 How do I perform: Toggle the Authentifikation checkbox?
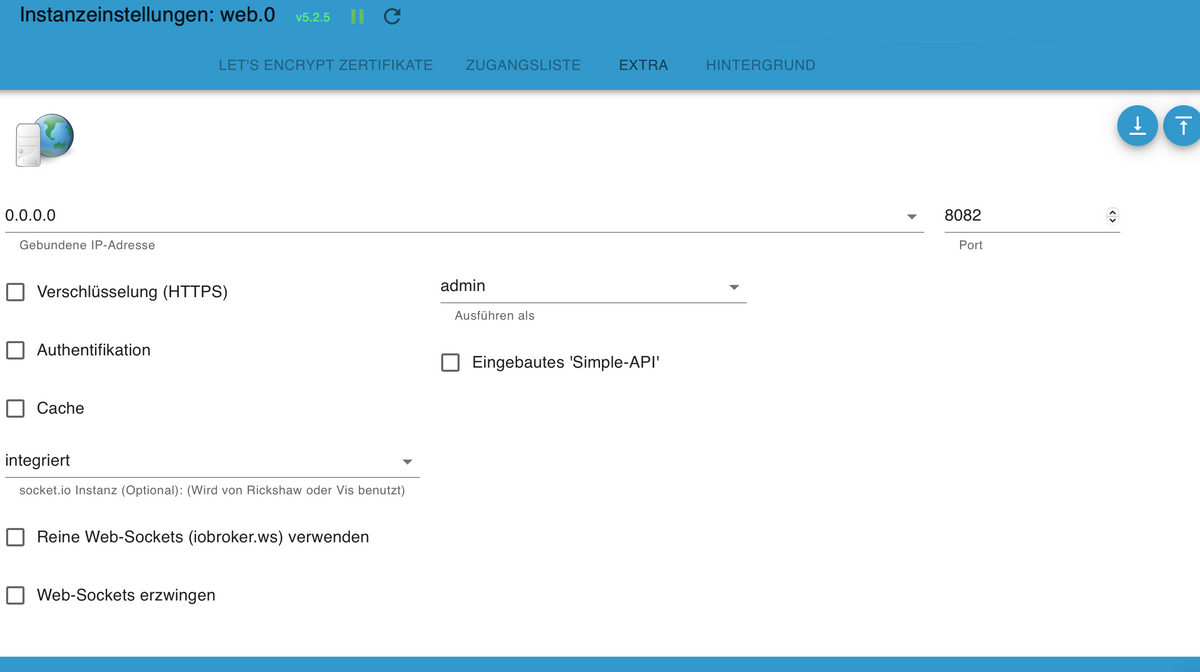[x=16, y=350]
